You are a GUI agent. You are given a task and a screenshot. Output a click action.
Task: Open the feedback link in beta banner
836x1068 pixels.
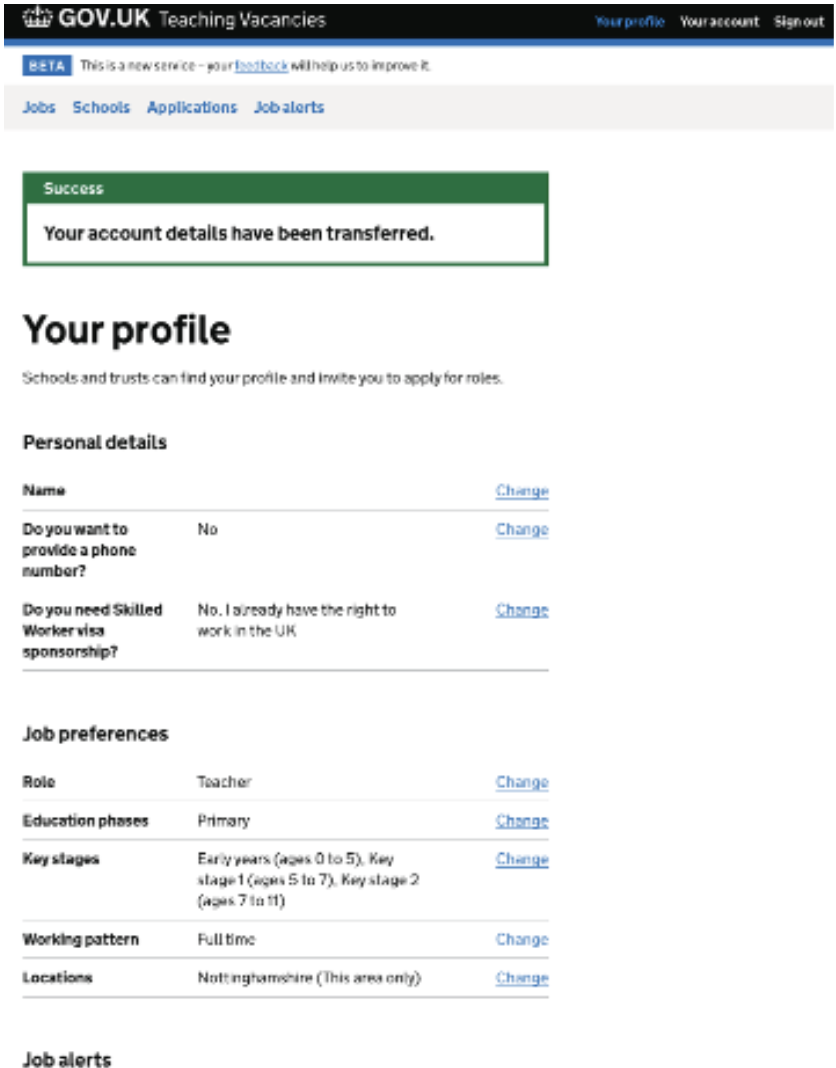pos(261,67)
